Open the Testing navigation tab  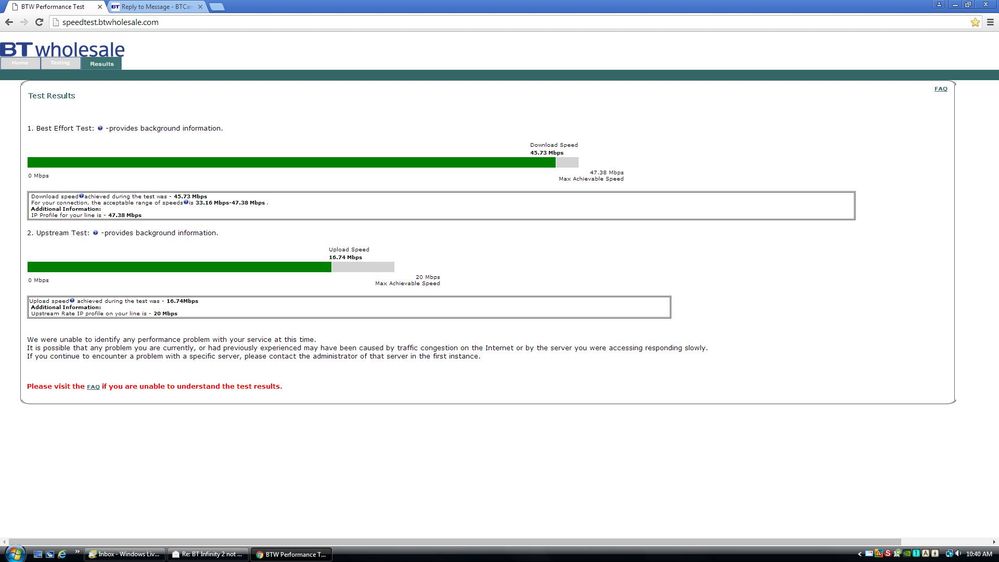(61, 63)
